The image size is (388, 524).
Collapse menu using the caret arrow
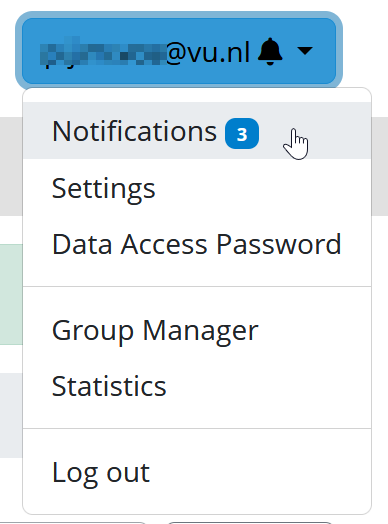[x=305, y=51]
